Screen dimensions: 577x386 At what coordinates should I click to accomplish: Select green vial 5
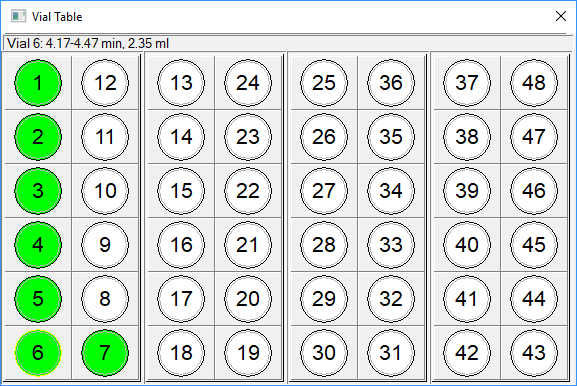[38, 298]
